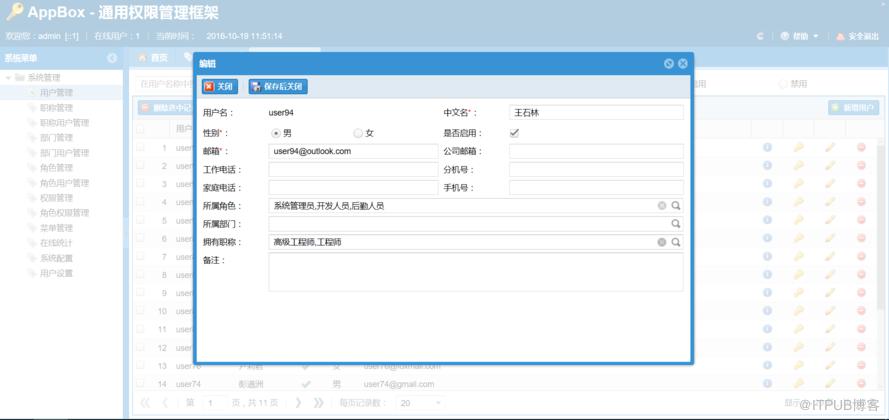Click the page number input box

pos(215,403)
